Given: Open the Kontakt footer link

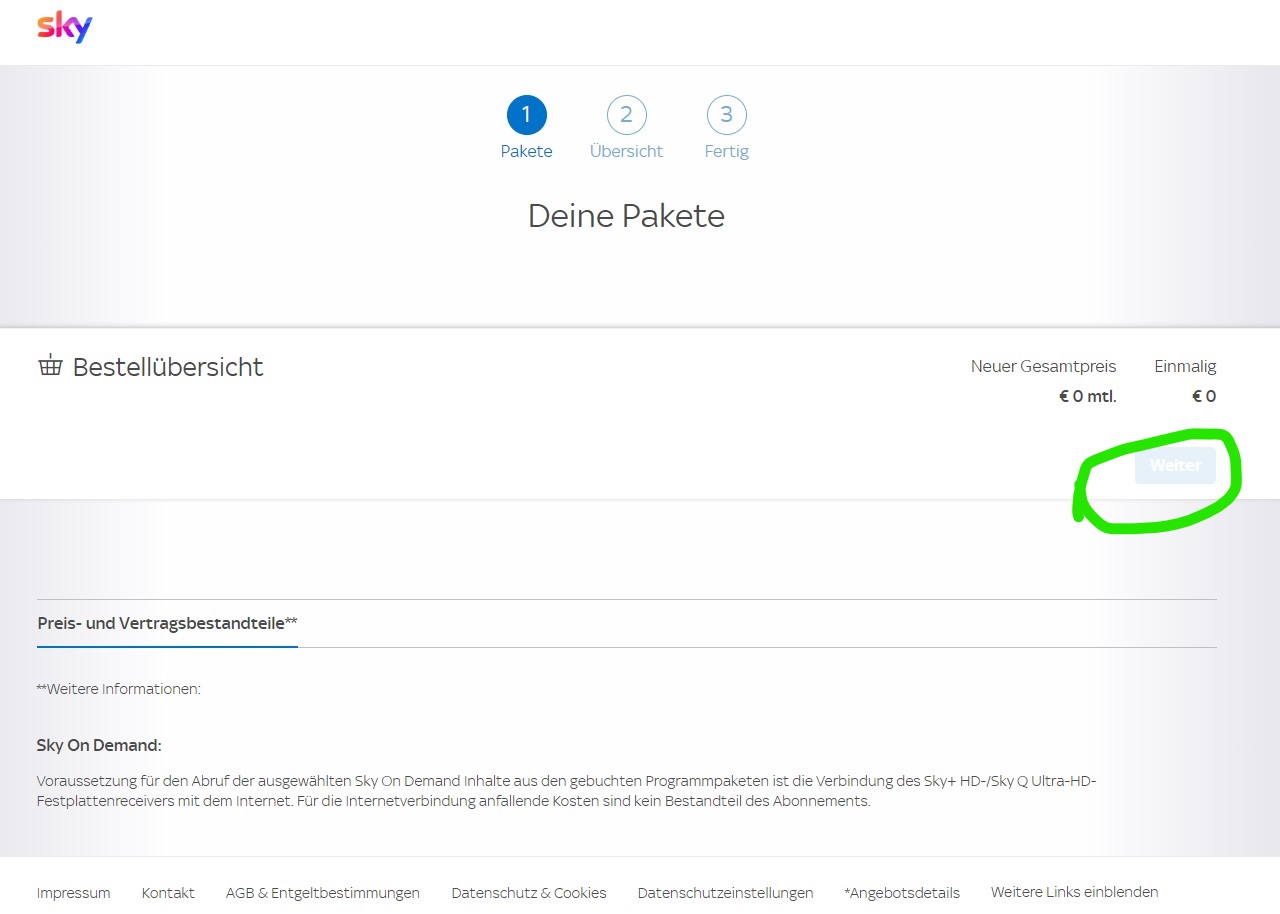Looking at the screenshot, I should point(168,893).
